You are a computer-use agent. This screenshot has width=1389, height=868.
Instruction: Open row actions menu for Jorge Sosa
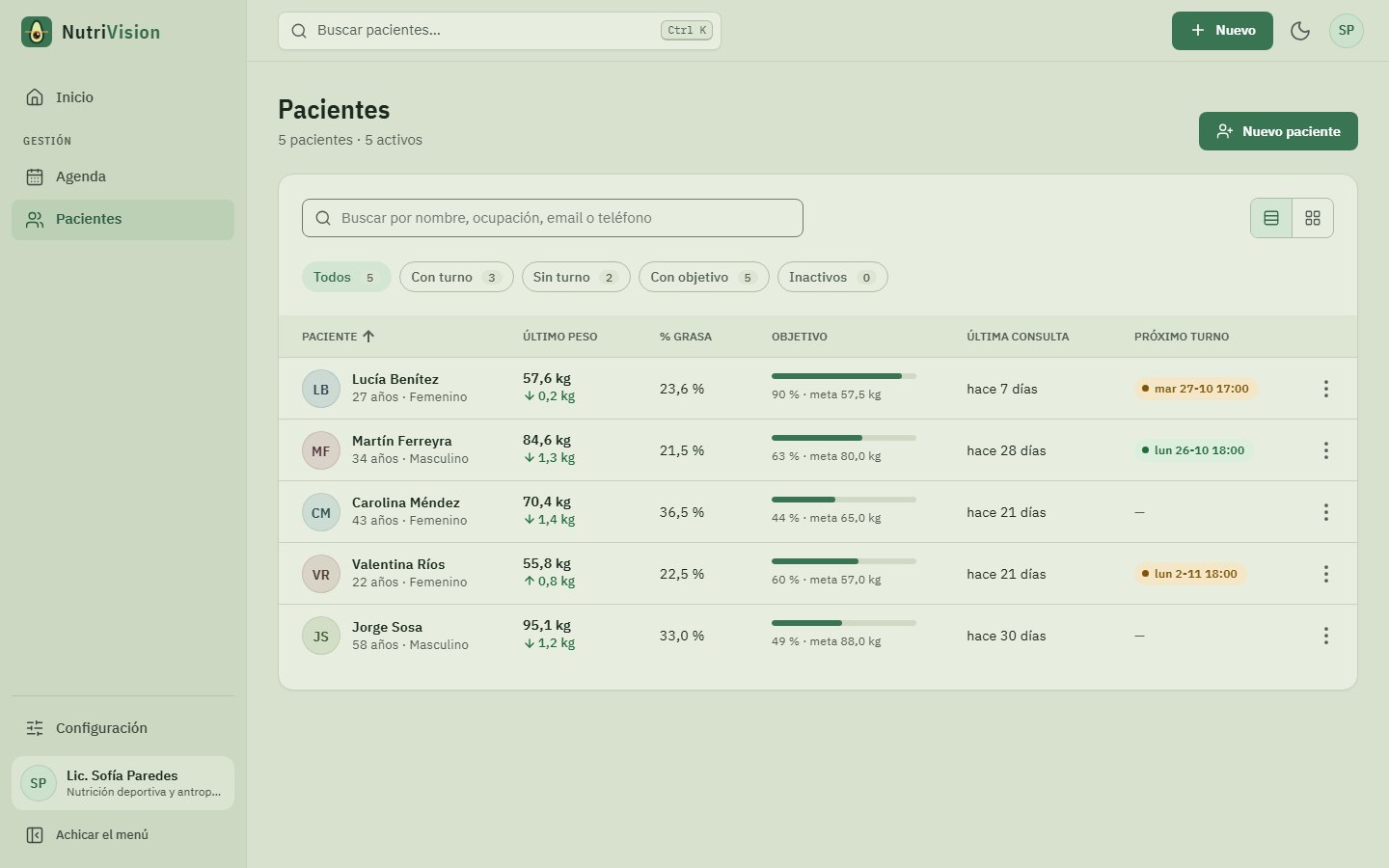click(x=1326, y=636)
